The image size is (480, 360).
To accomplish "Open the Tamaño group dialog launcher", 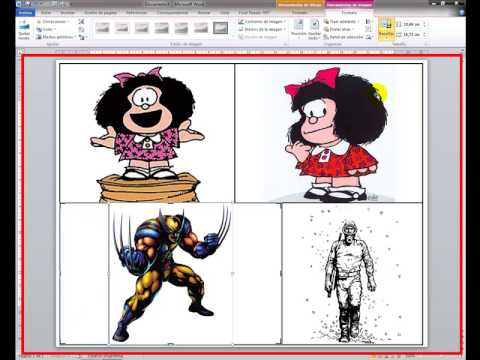I will click(426, 44).
